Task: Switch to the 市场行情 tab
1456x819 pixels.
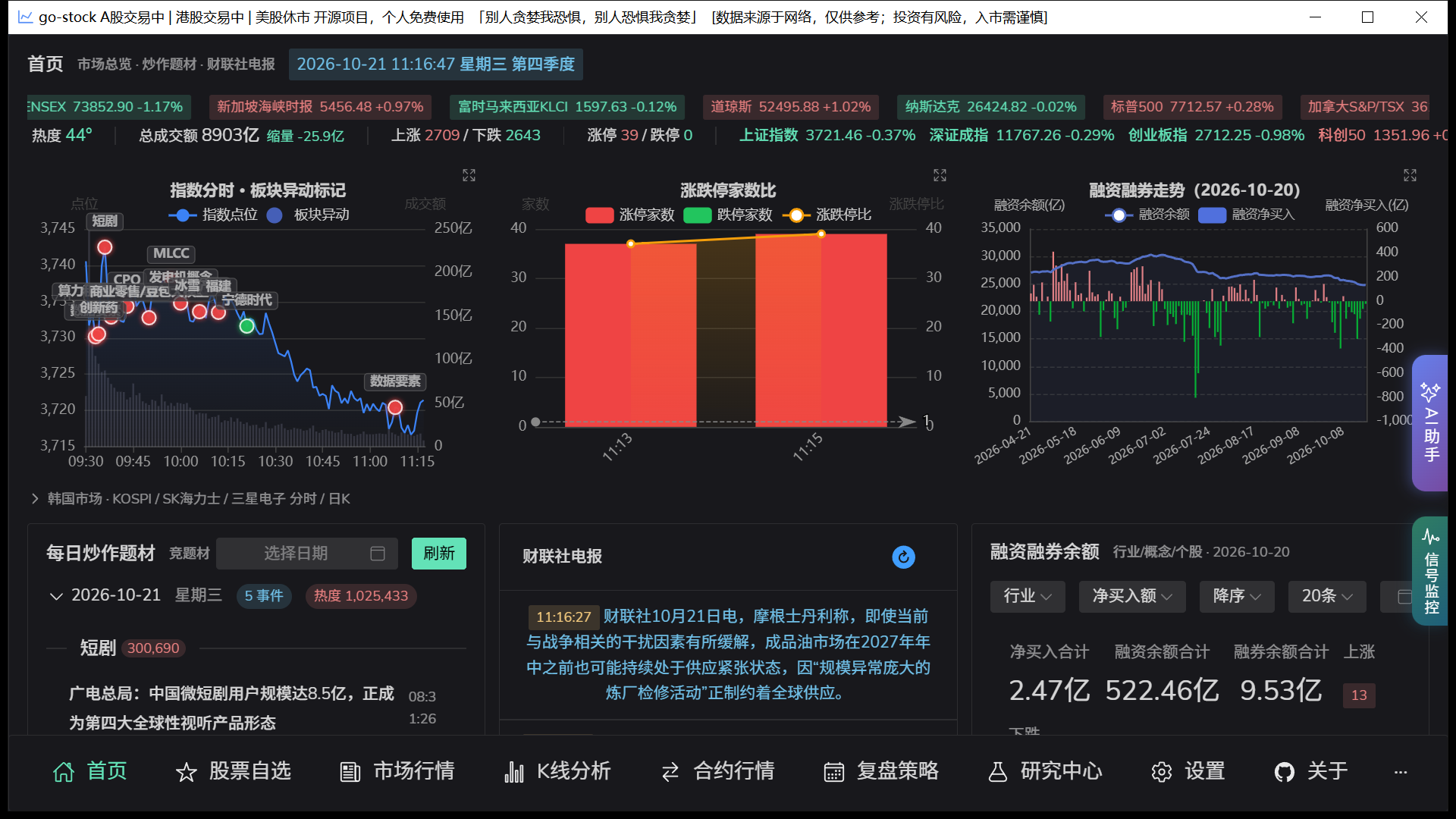Action: pyautogui.click(x=397, y=771)
